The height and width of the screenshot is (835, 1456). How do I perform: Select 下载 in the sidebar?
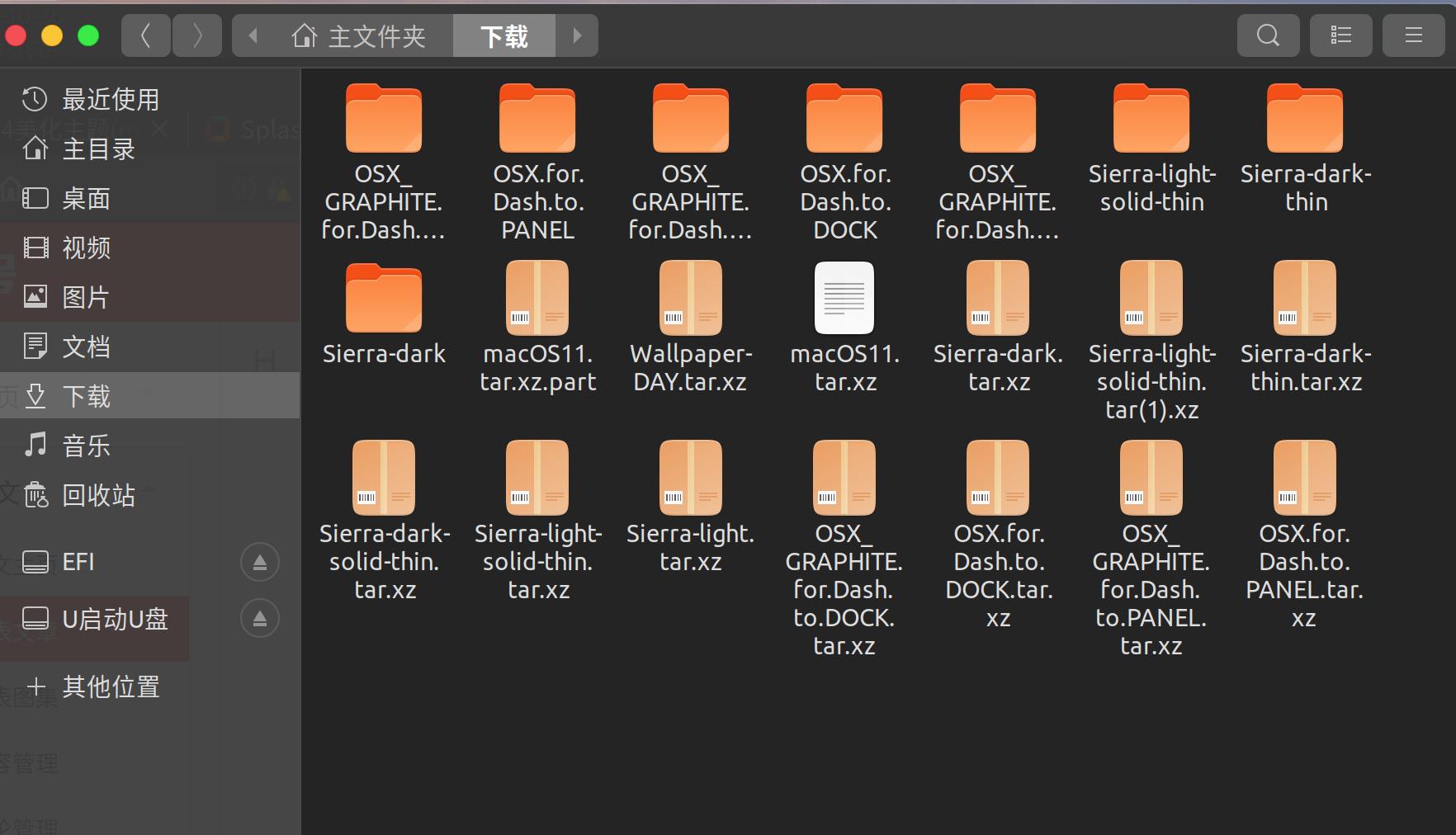click(x=149, y=395)
